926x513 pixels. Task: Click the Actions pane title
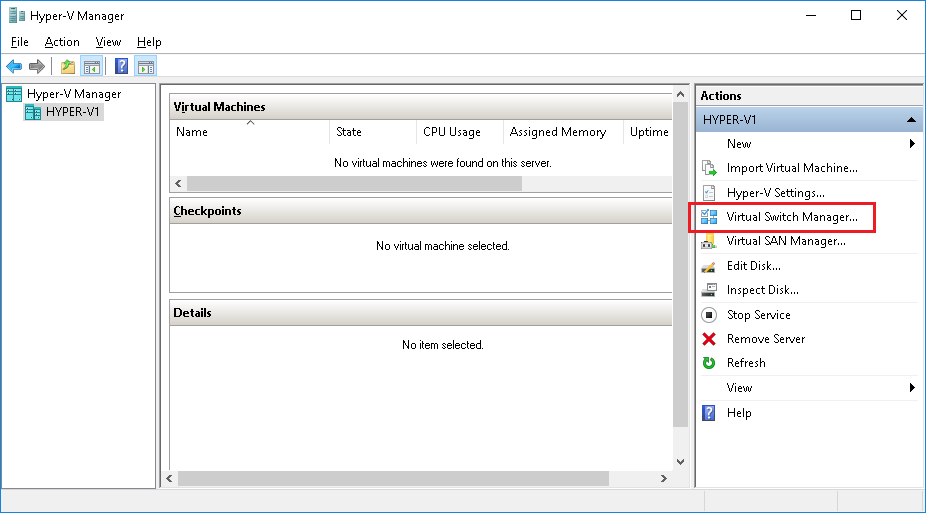click(720, 96)
